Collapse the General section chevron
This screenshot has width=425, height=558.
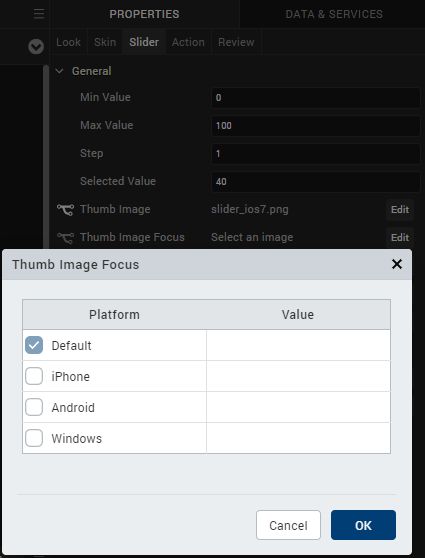point(59,71)
